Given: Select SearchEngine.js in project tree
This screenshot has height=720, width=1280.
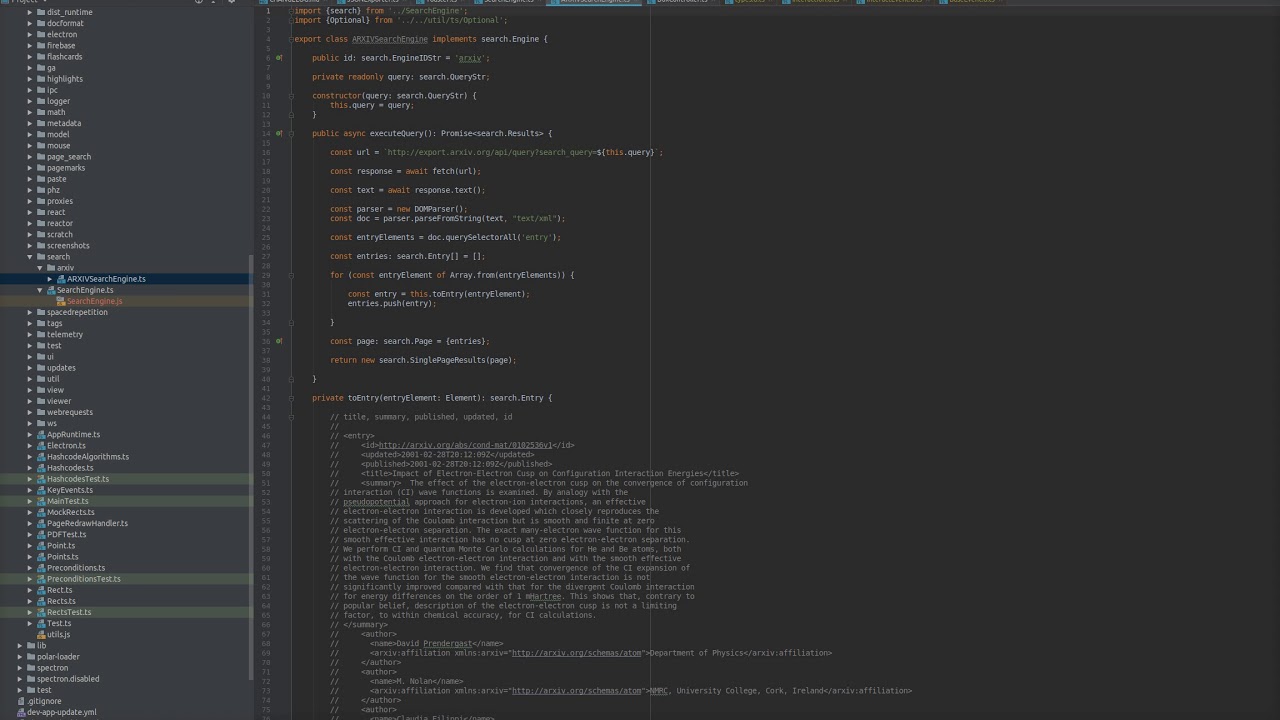Looking at the screenshot, I should 94,301.
